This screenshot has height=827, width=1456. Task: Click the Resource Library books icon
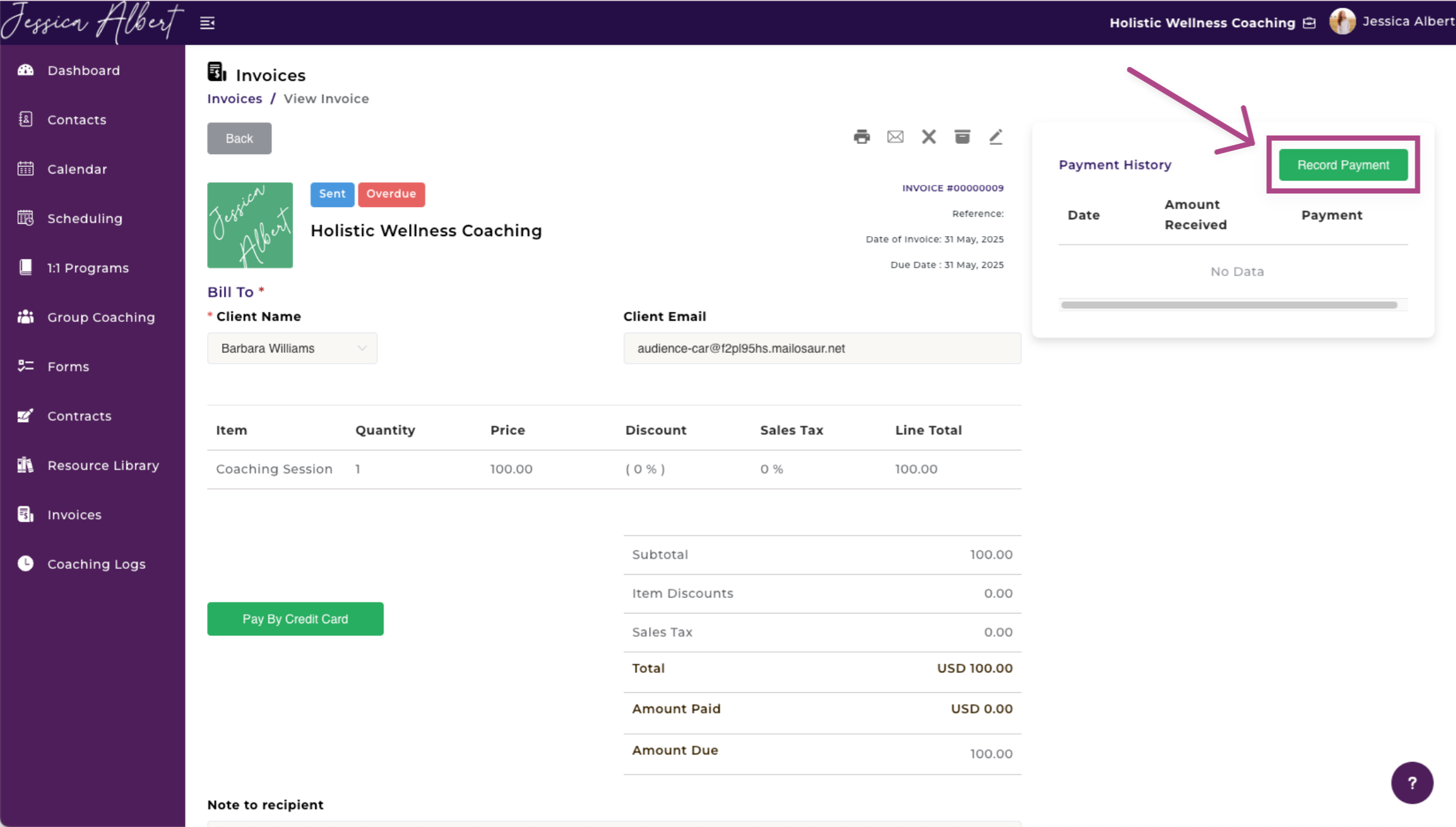pyautogui.click(x=25, y=464)
